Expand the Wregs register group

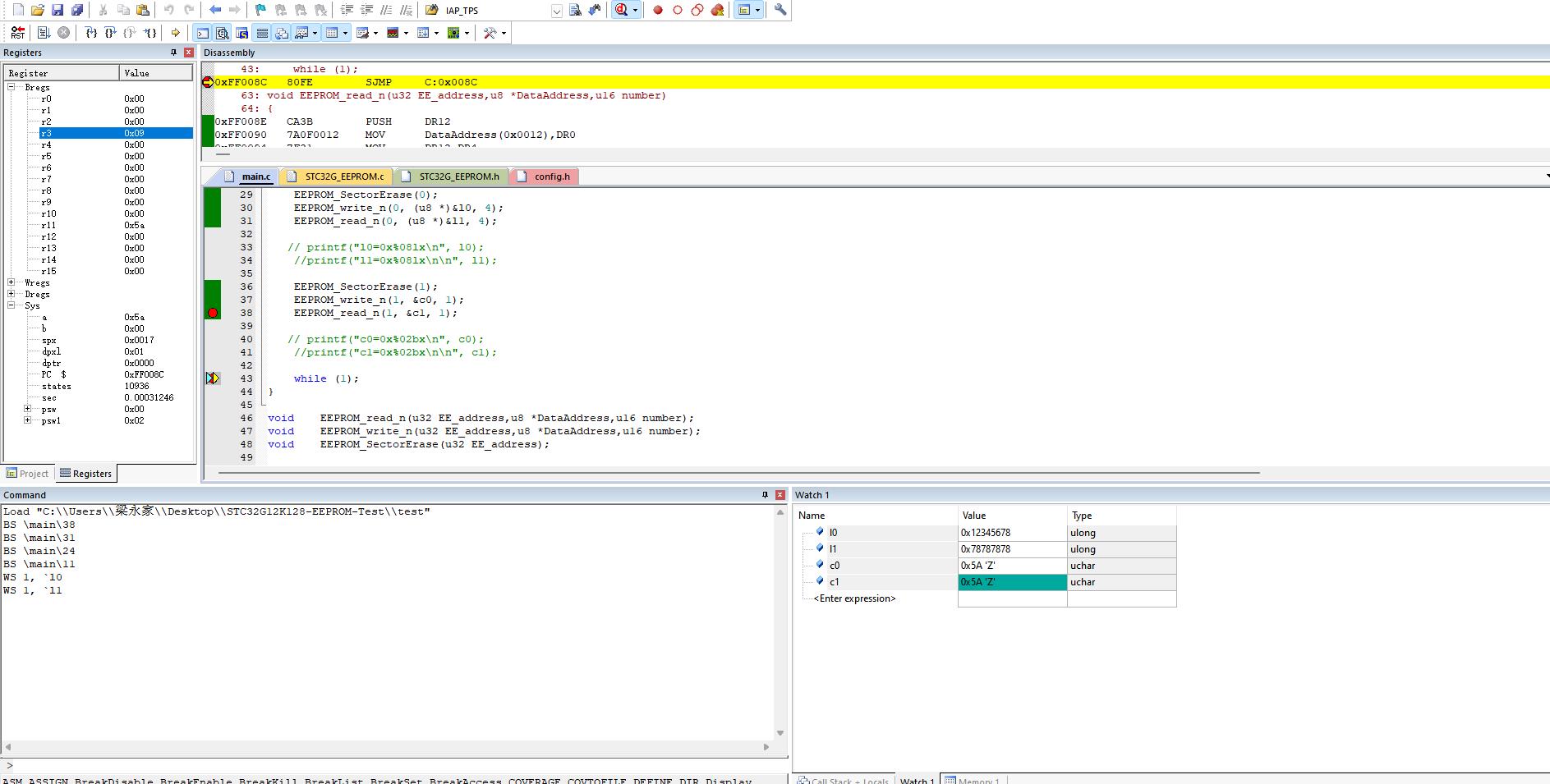pos(11,282)
